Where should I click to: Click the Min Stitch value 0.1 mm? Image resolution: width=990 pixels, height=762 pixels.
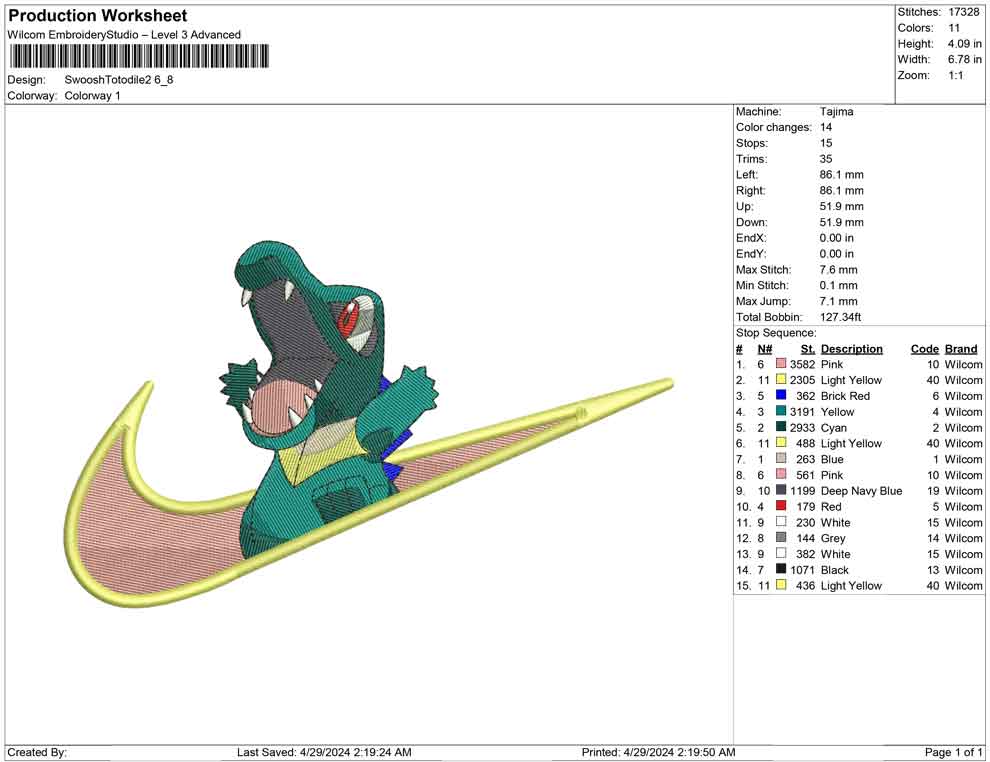point(838,285)
